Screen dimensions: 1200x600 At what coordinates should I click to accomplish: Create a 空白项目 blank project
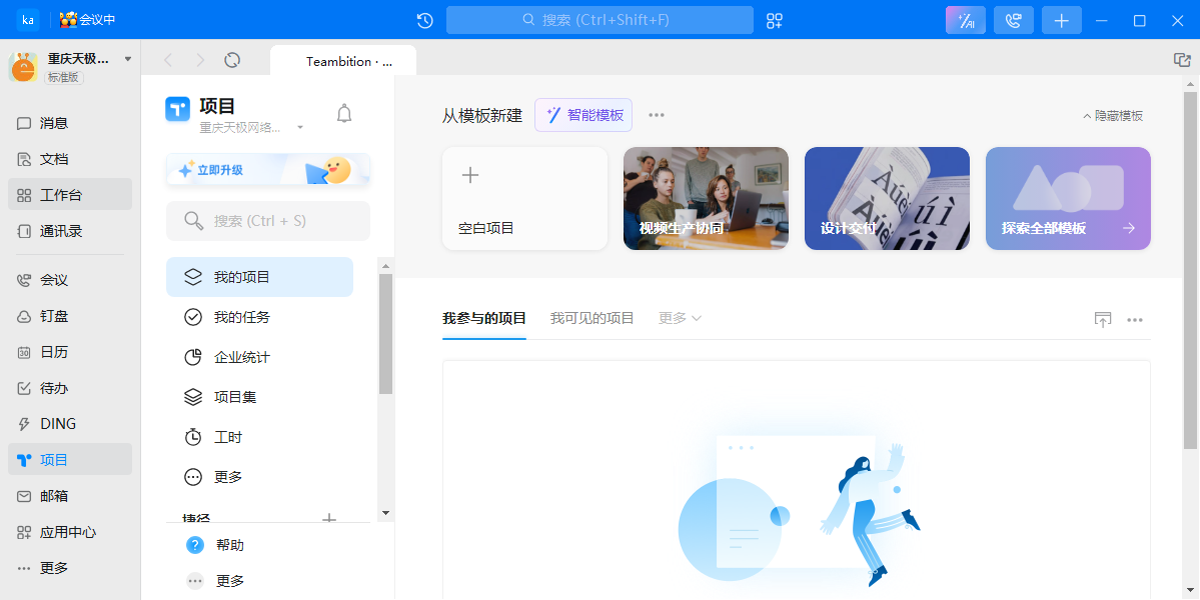524,197
